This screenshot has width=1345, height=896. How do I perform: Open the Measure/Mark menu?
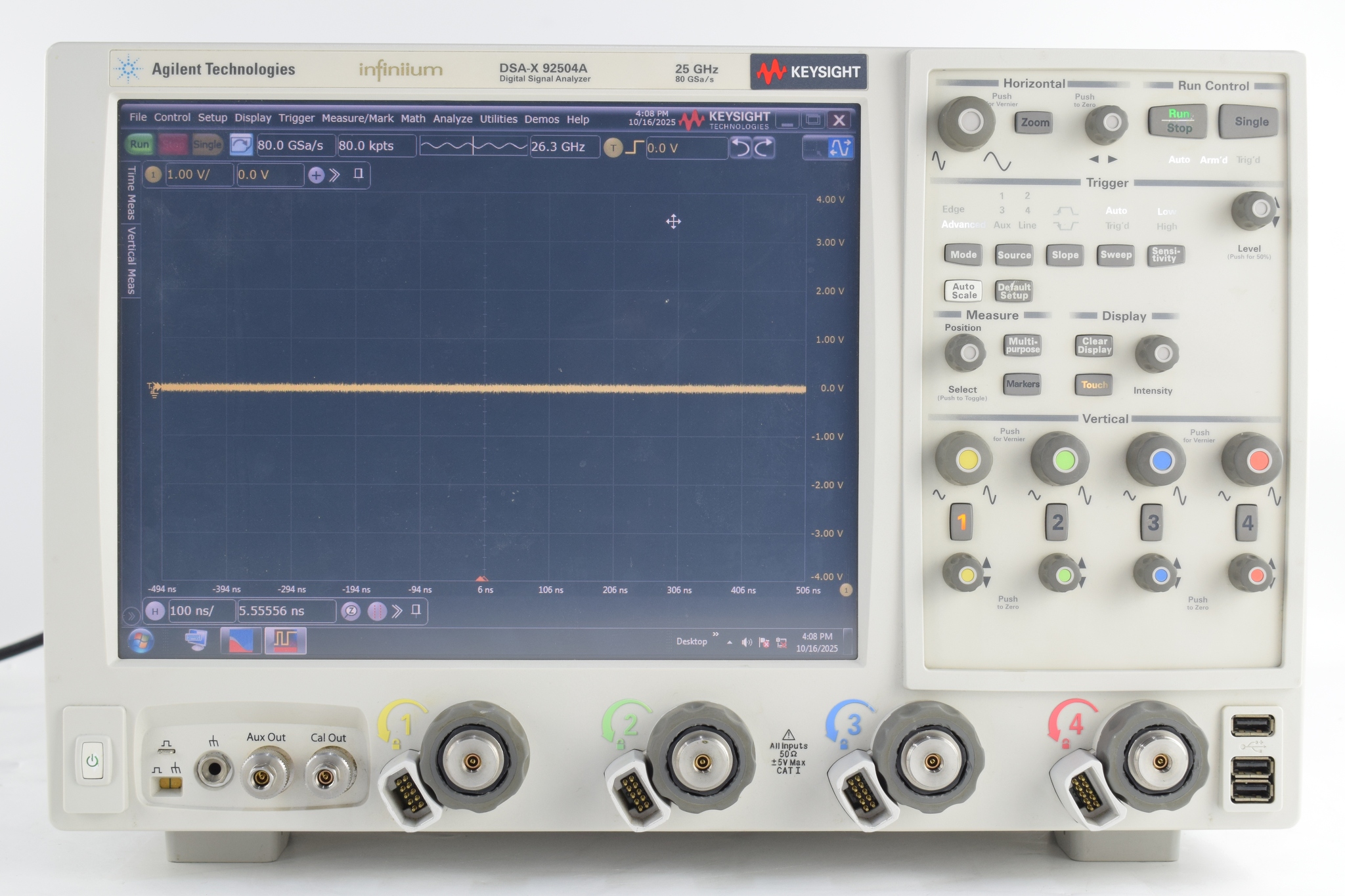(357, 119)
